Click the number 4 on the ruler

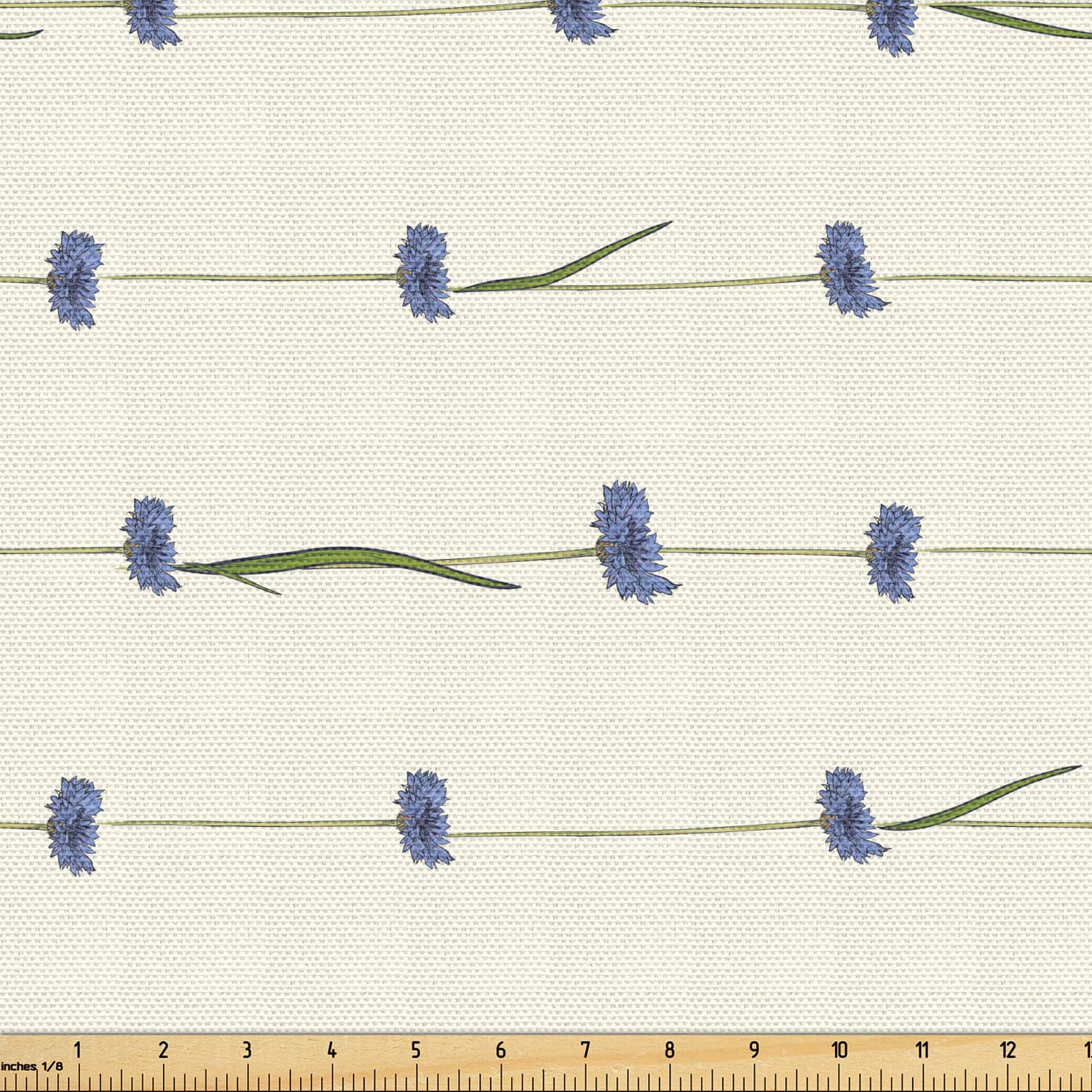click(x=332, y=1049)
